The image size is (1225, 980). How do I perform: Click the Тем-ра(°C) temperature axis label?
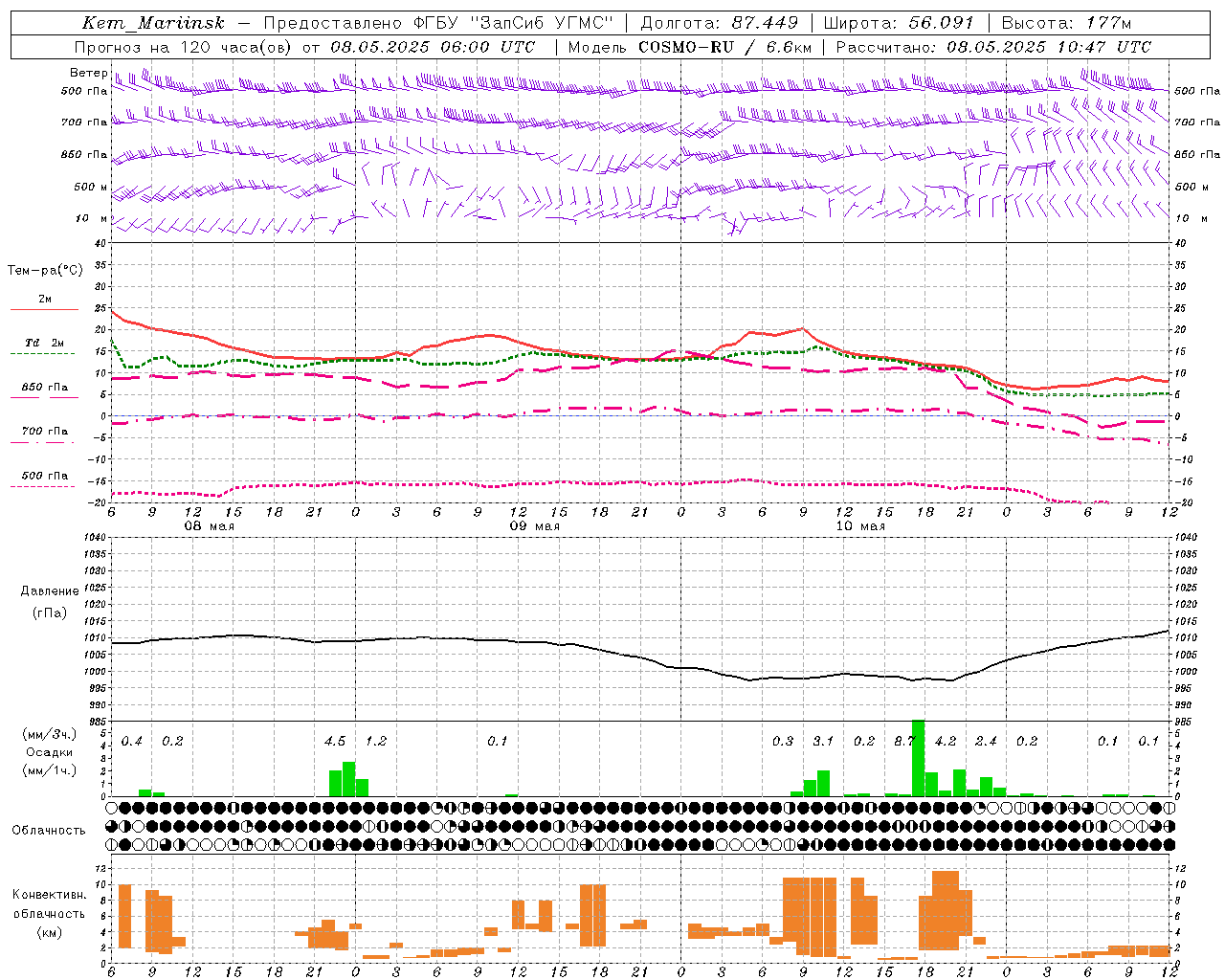click(45, 271)
